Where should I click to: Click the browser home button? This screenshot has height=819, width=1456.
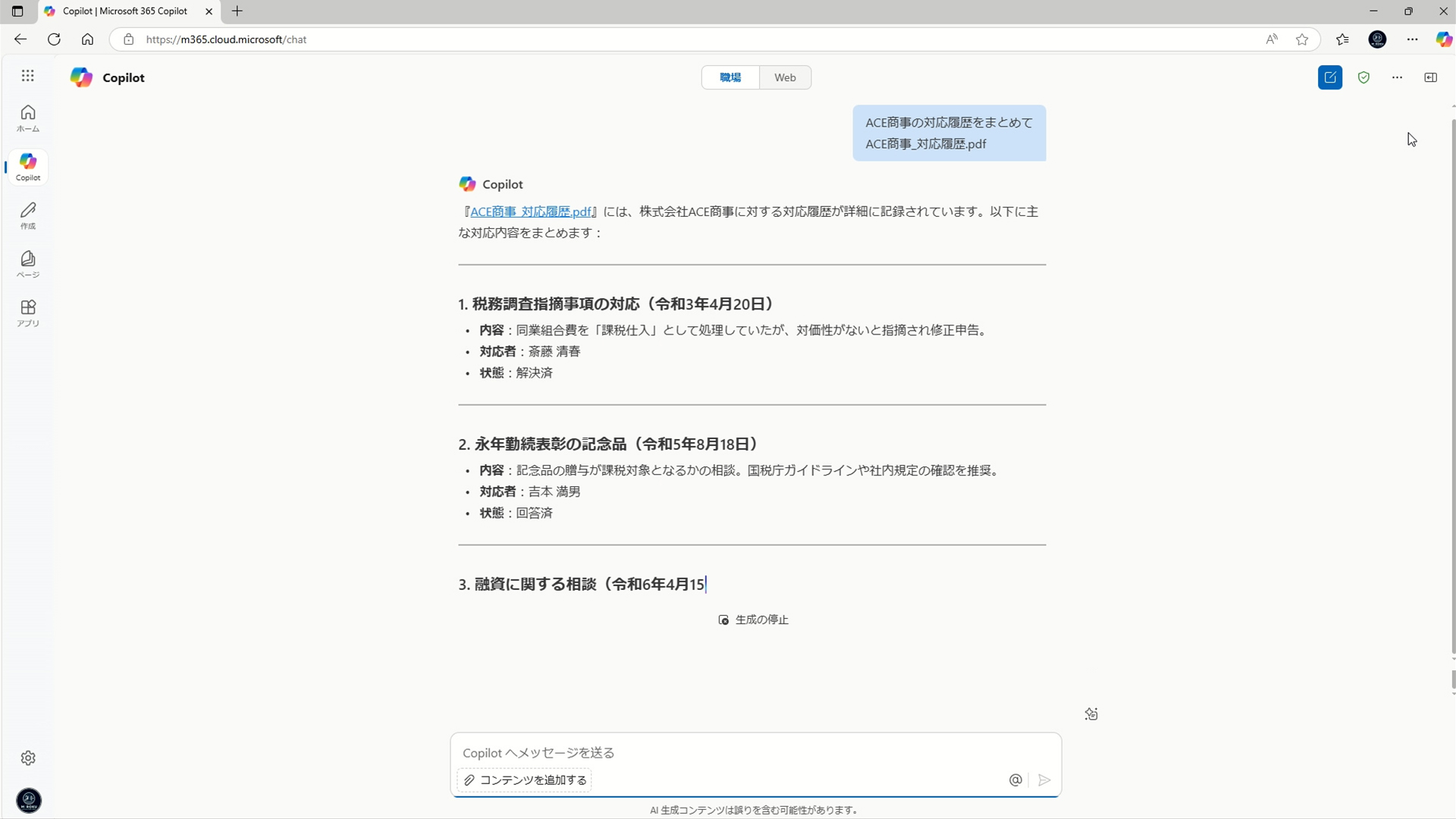pyautogui.click(x=87, y=39)
